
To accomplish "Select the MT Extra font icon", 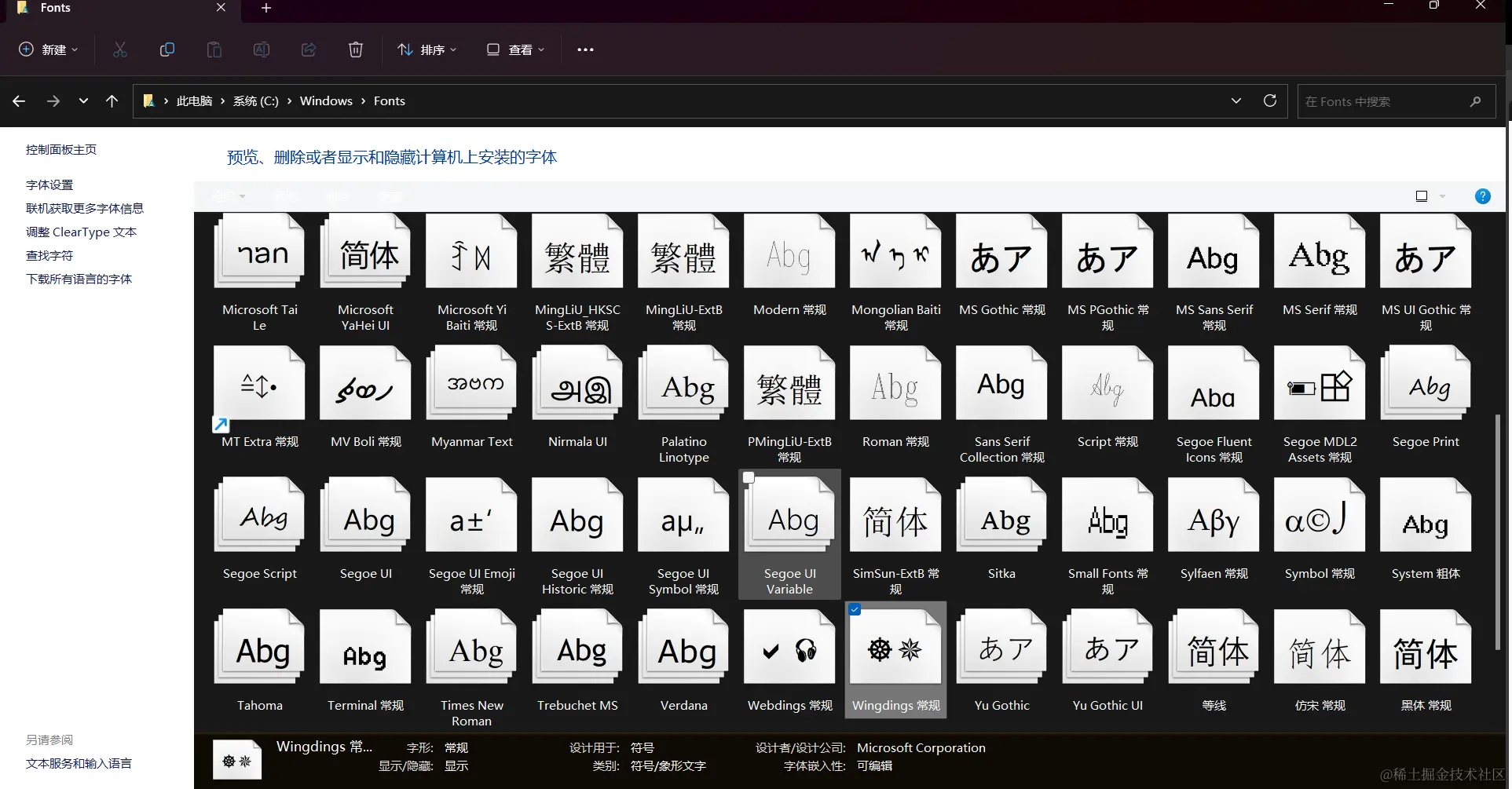I will click(x=259, y=385).
